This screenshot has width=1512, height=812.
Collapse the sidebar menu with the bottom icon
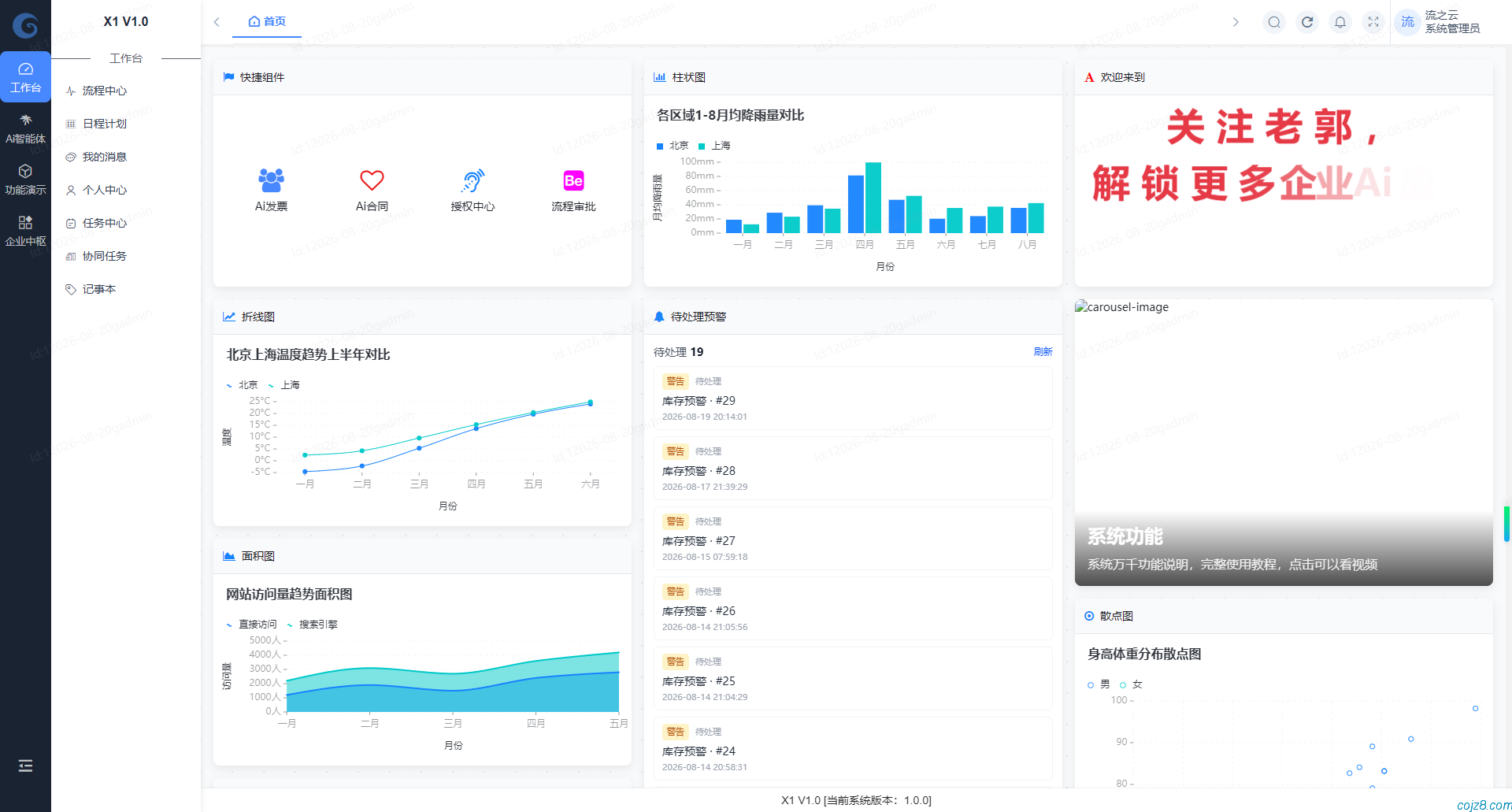pos(25,766)
